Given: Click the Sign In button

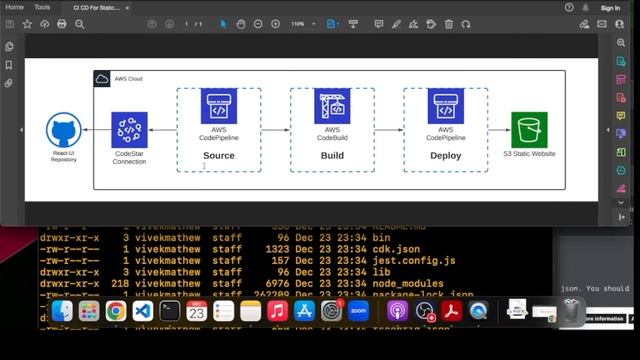Looking at the screenshot, I should point(610,8).
